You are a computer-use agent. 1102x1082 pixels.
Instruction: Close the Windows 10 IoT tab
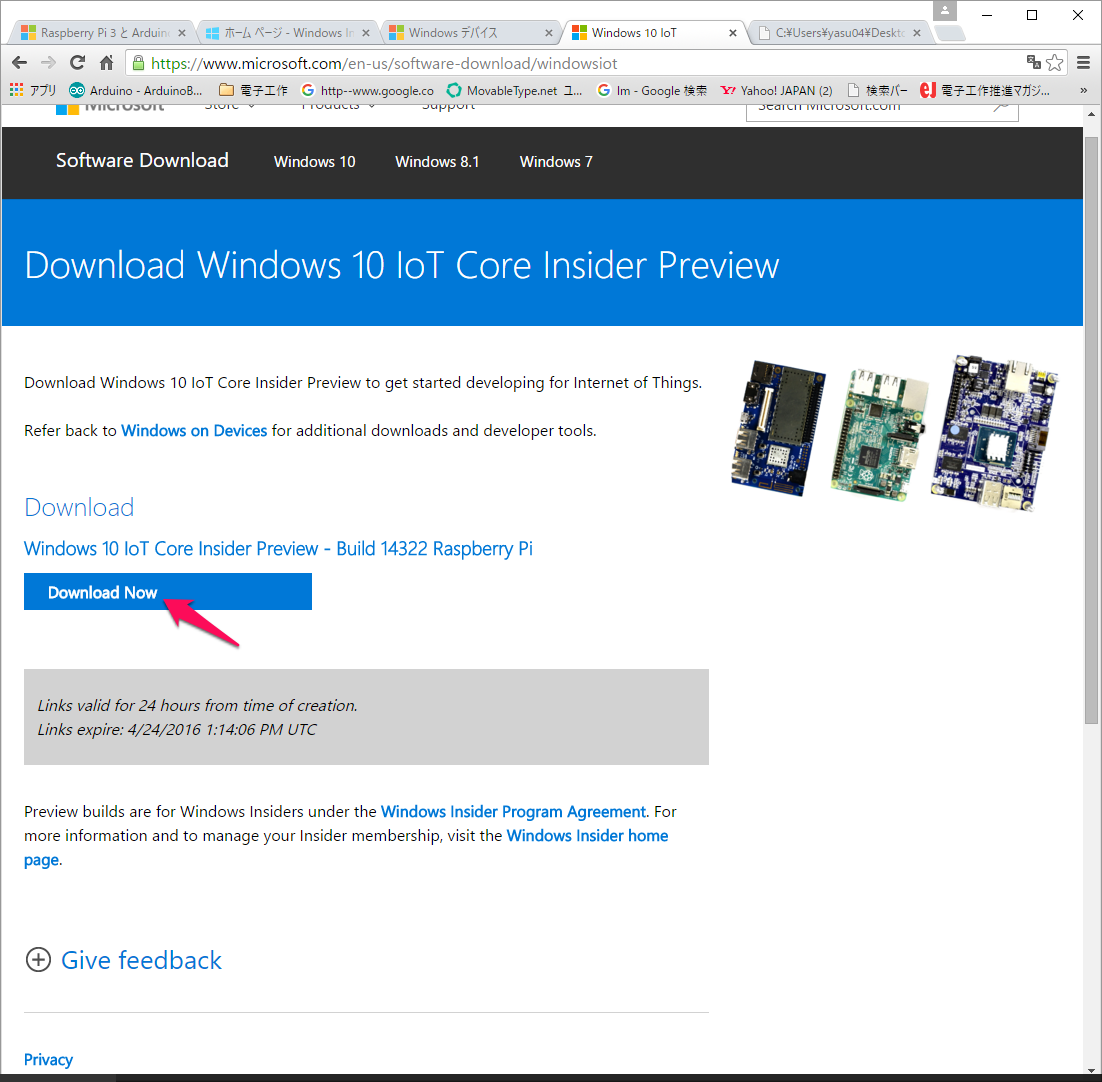(733, 33)
